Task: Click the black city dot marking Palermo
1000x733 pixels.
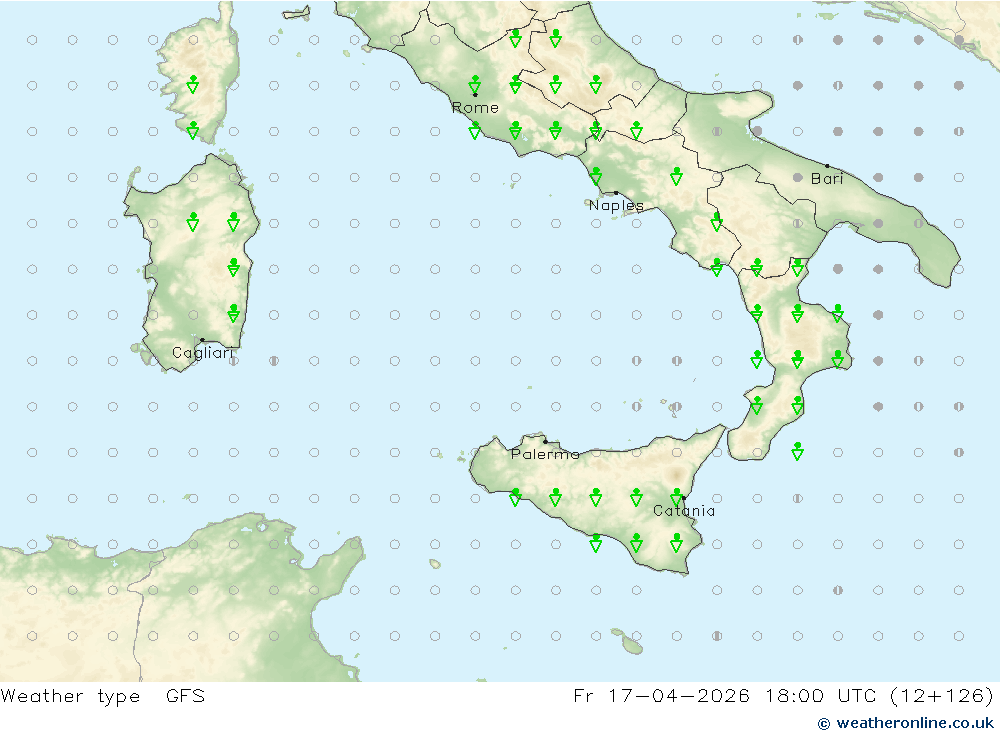Action: (545, 441)
